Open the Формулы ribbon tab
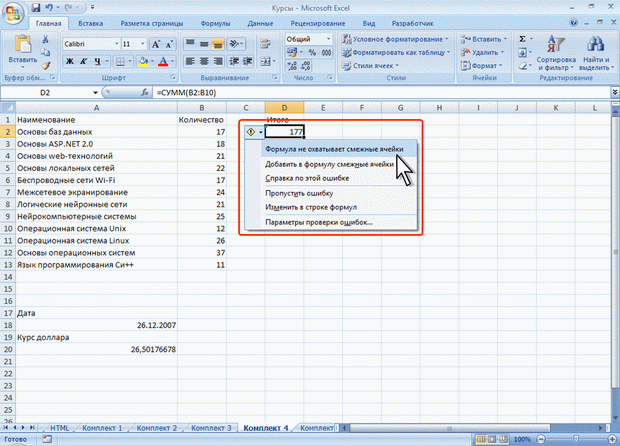The image size is (620, 446). (x=214, y=20)
